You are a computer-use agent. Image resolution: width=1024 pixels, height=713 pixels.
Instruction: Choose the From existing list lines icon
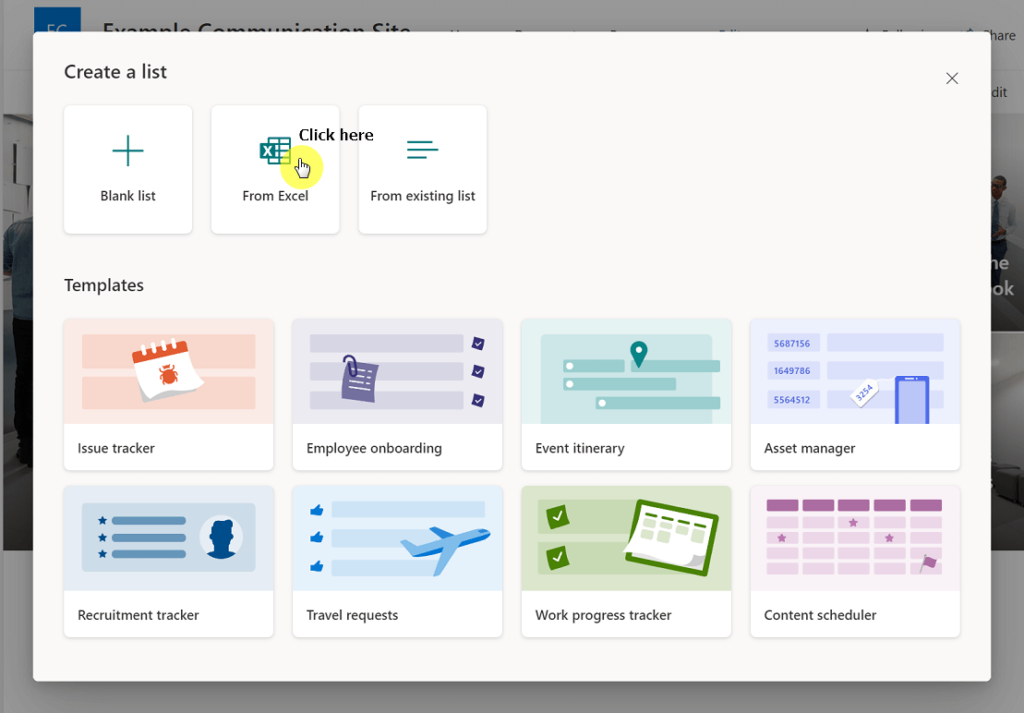pos(423,150)
